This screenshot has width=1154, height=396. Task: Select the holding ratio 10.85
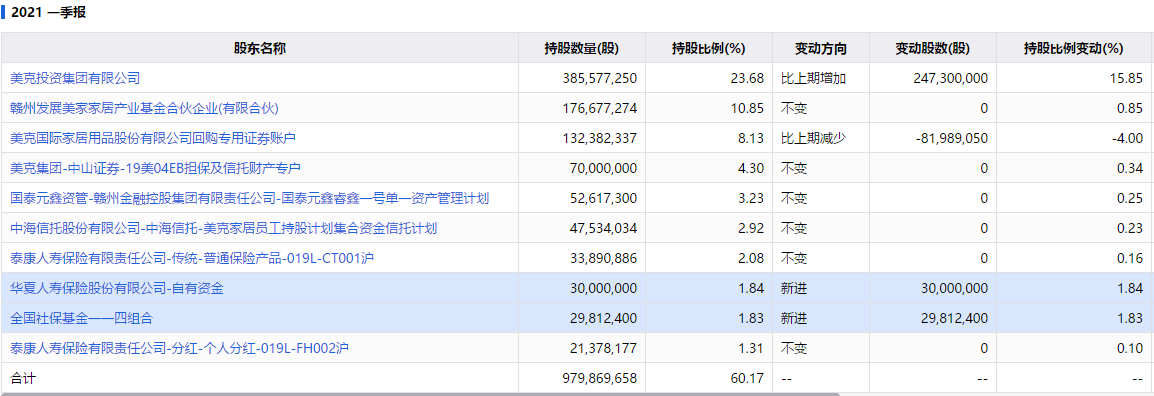pyautogui.click(x=748, y=107)
